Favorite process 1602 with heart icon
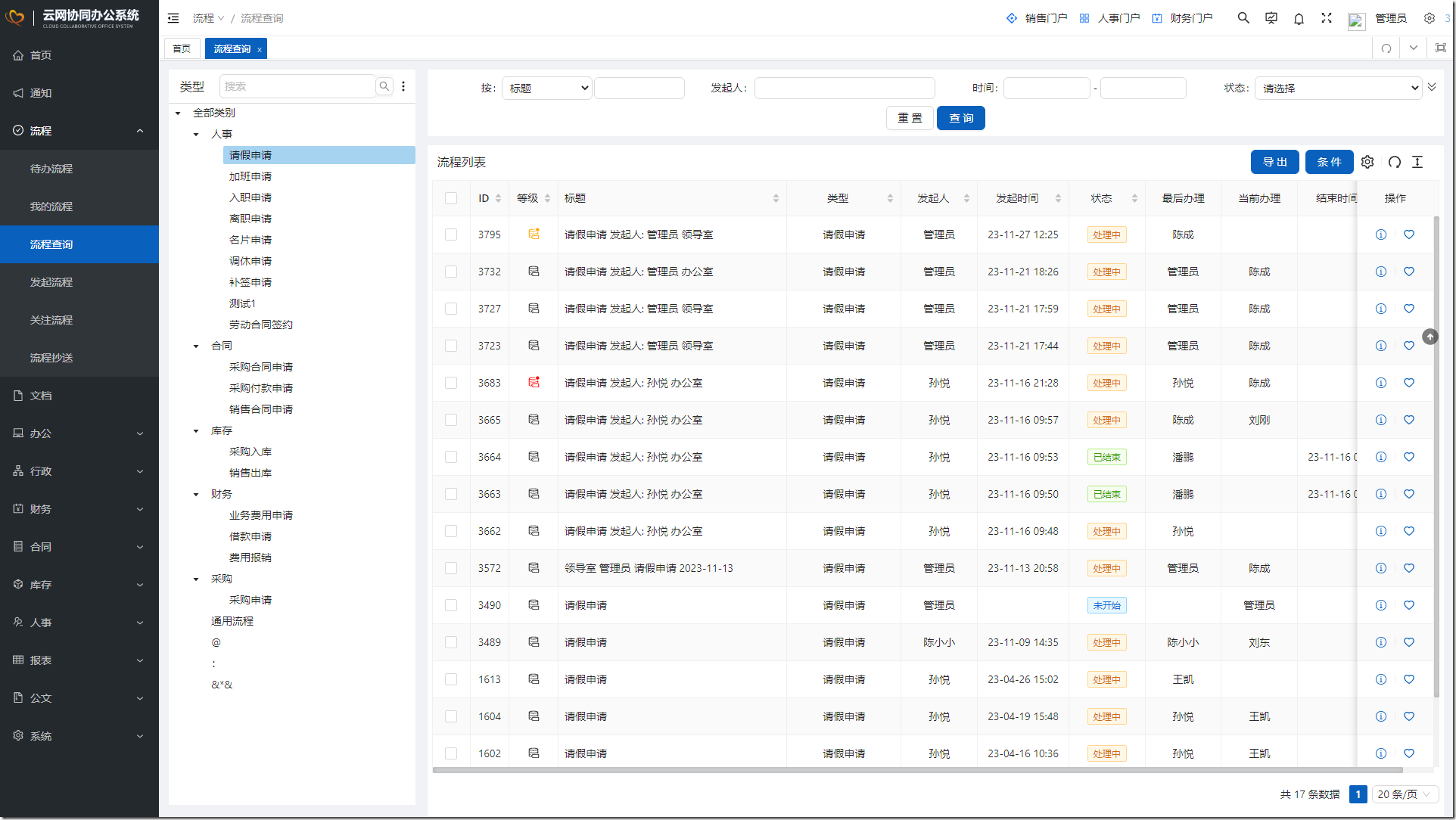 (1409, 753)
